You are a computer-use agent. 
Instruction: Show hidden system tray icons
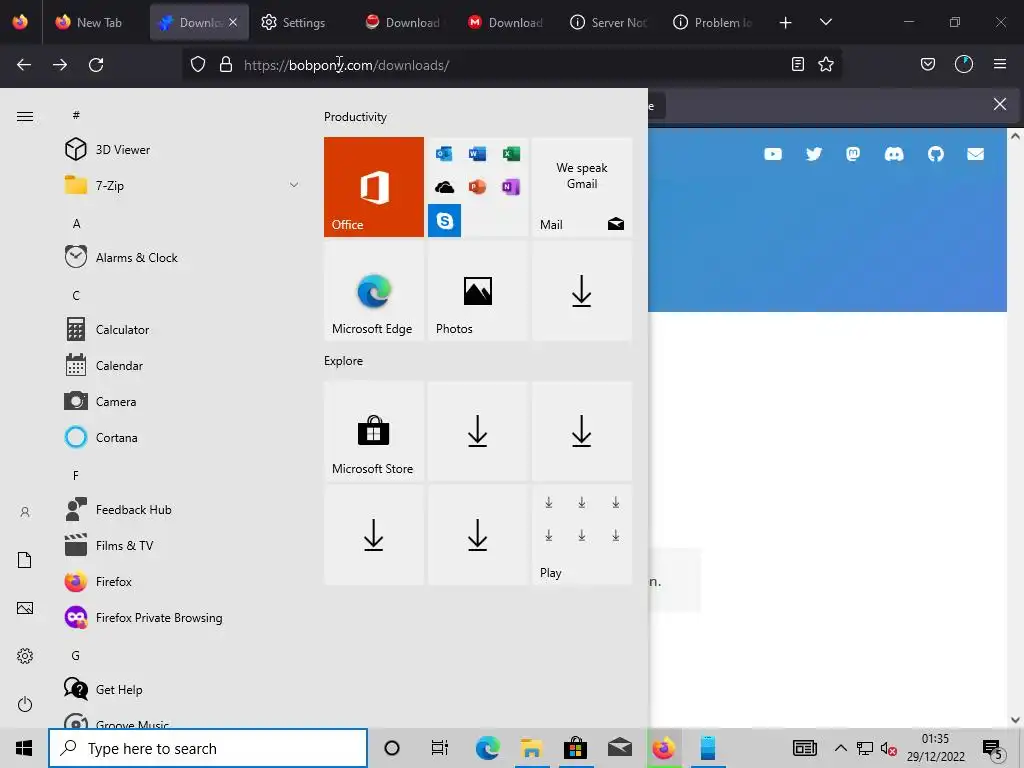pyautogui.click(x=840, y=748)
